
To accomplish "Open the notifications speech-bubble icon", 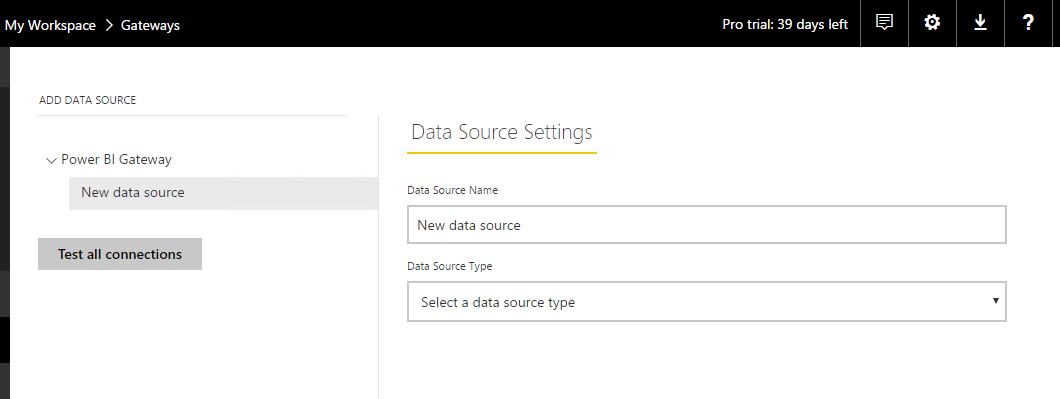I will tap(884, 23).
